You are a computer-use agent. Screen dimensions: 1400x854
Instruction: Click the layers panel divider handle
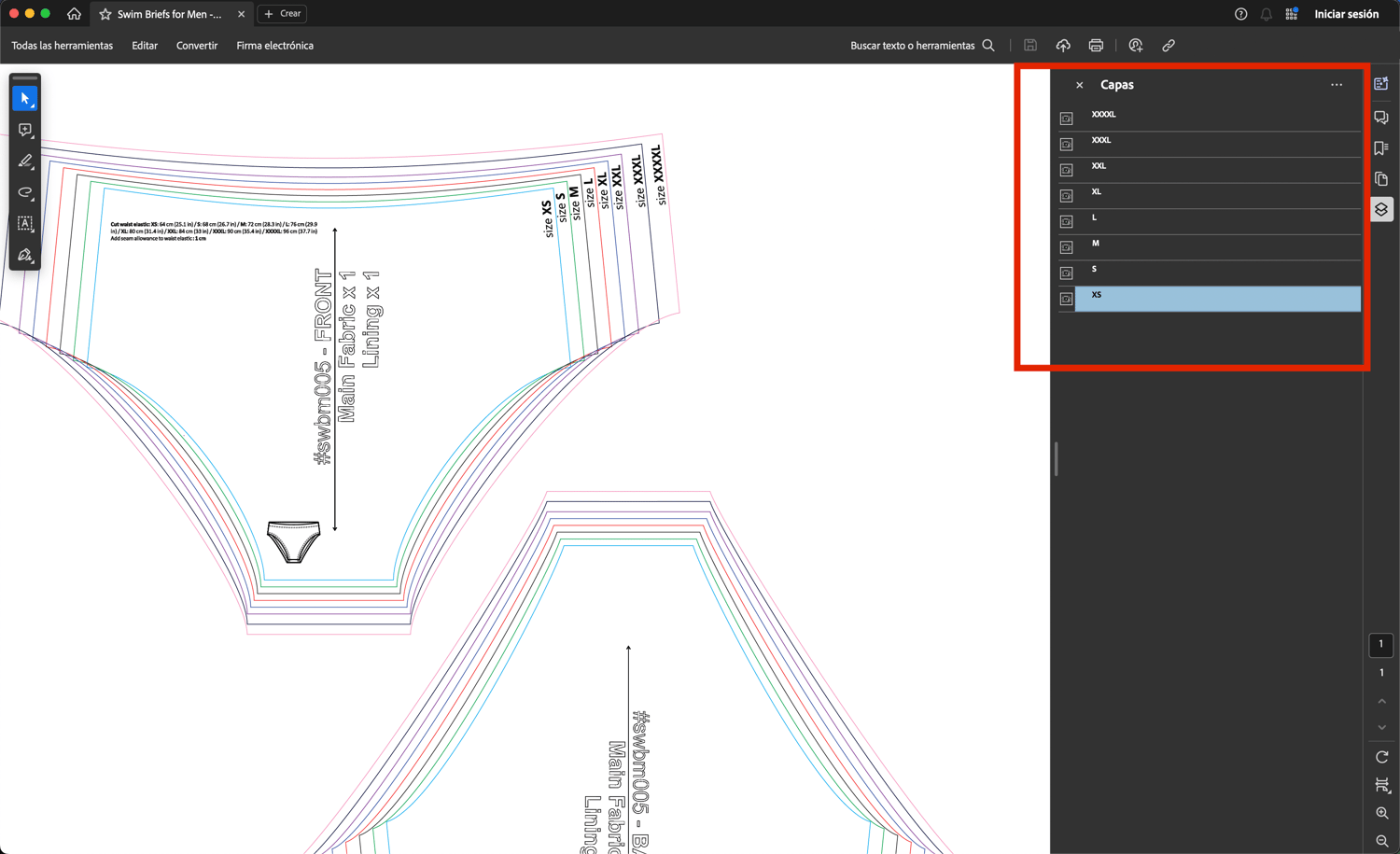click(x=1056, y=459)
